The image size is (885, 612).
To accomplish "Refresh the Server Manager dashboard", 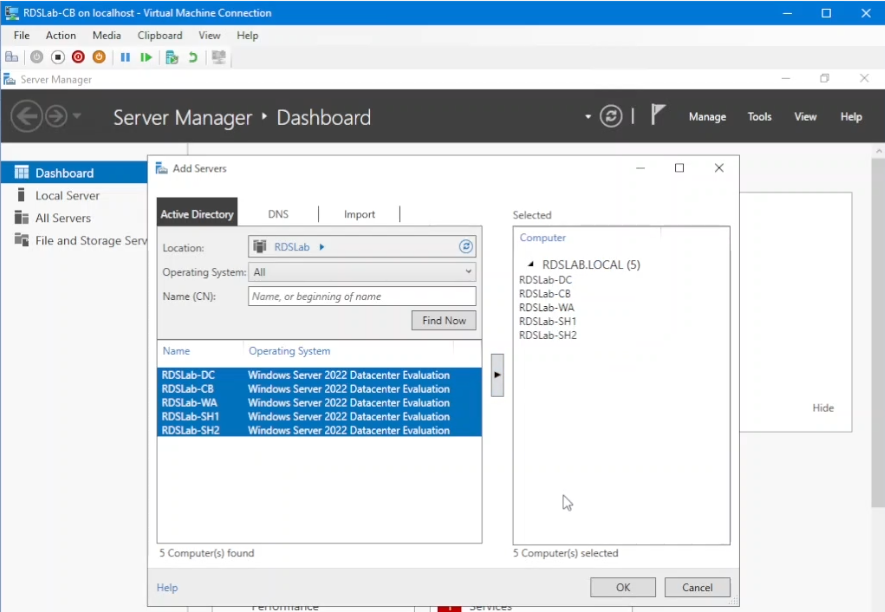I will click(609, 115).
